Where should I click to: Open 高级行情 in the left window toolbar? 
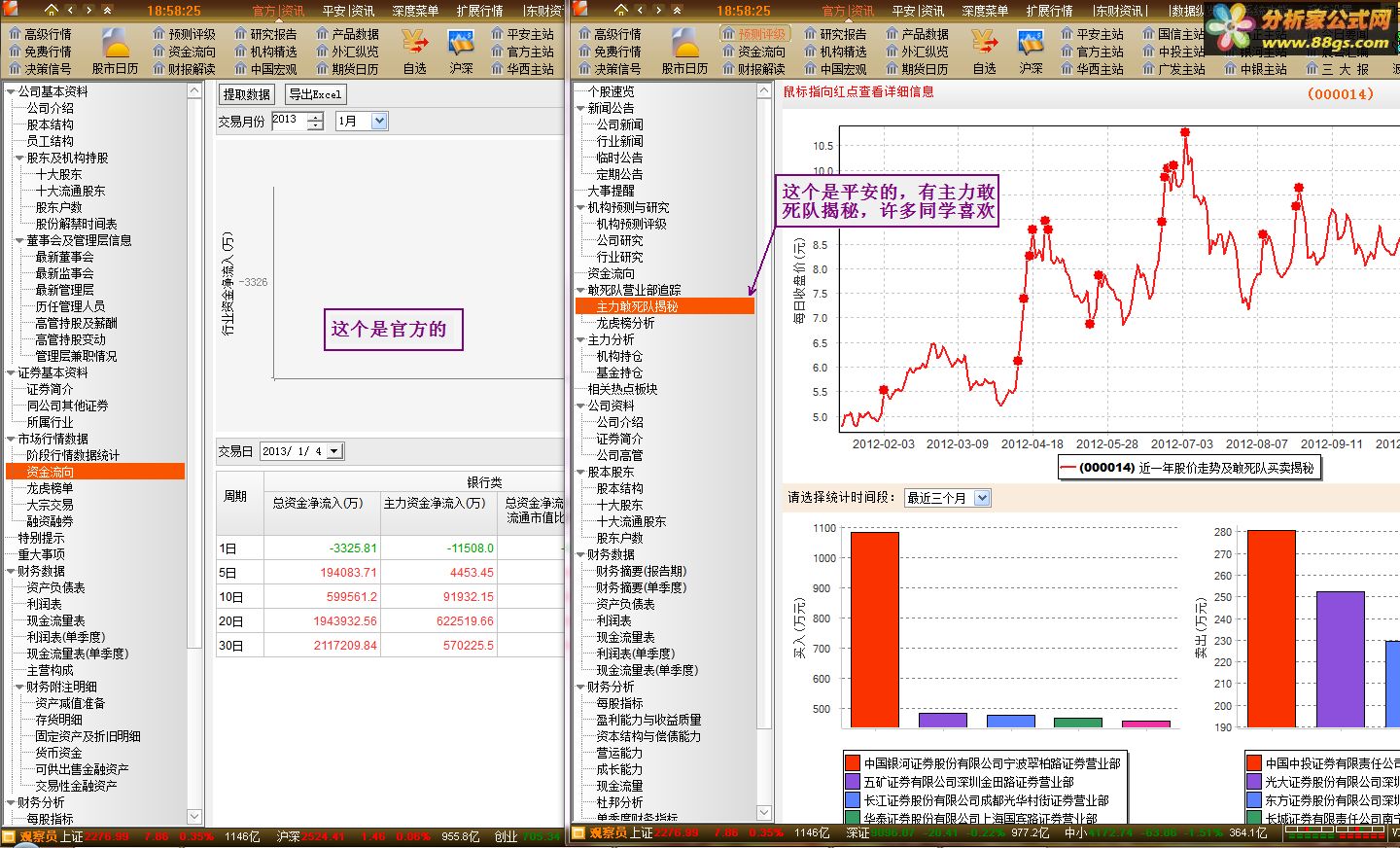tap(40, 33)
